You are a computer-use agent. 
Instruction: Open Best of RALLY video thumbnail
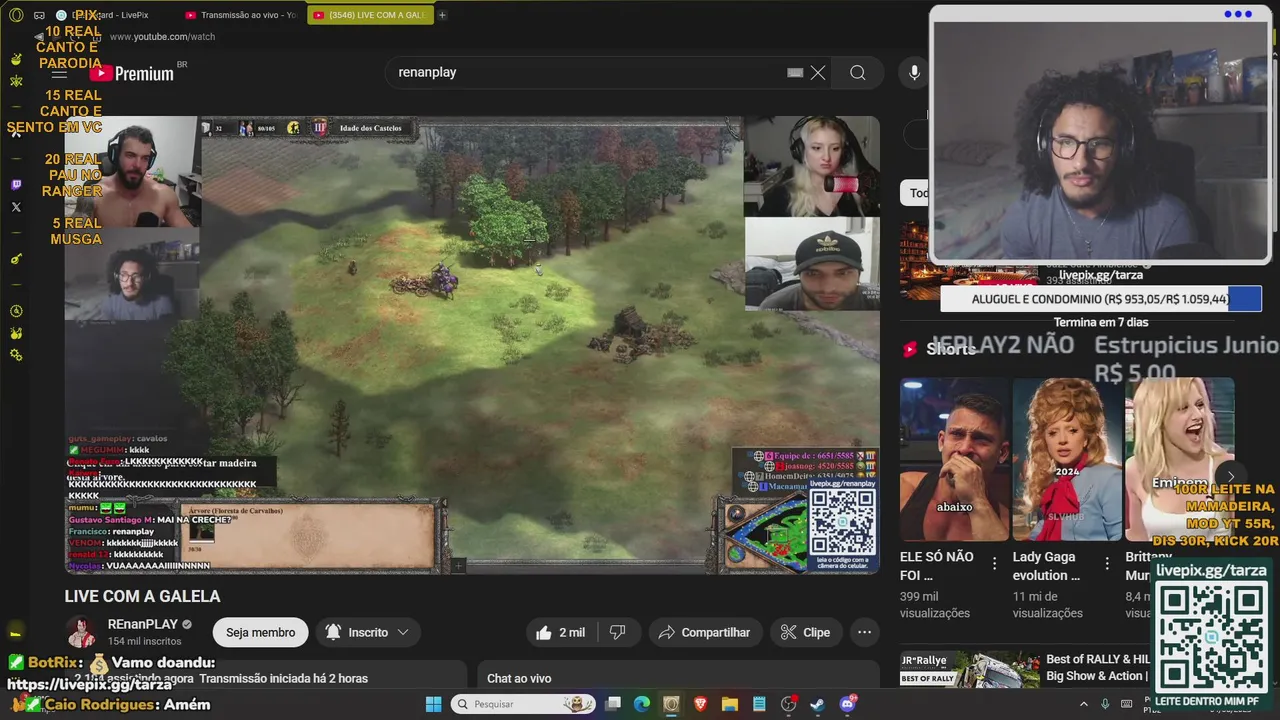[x=968, y=670]
